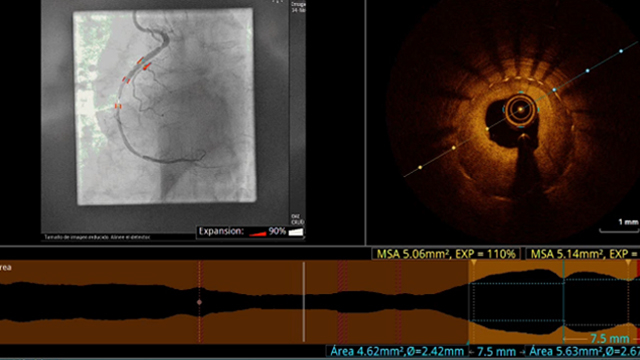Click the red striped marker band in the longitudinal view
The width and height of the screenshot is (640, 360).
[x=343, y=302]
